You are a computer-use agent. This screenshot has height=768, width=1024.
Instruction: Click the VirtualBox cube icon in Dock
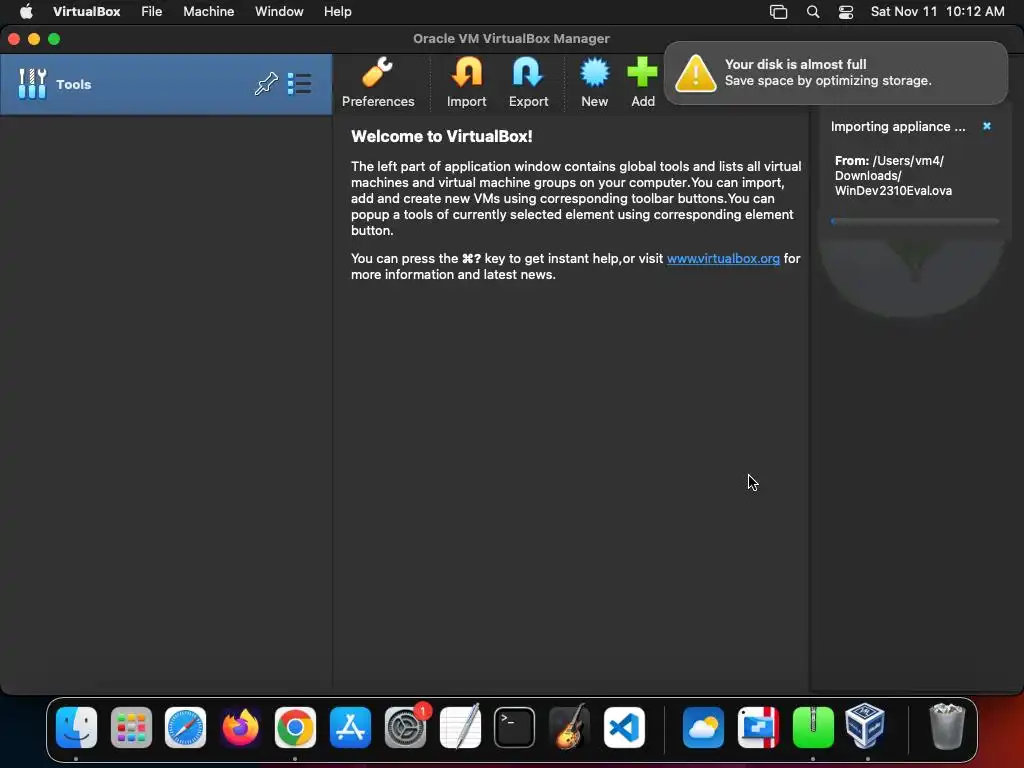(x=867, y=726)
